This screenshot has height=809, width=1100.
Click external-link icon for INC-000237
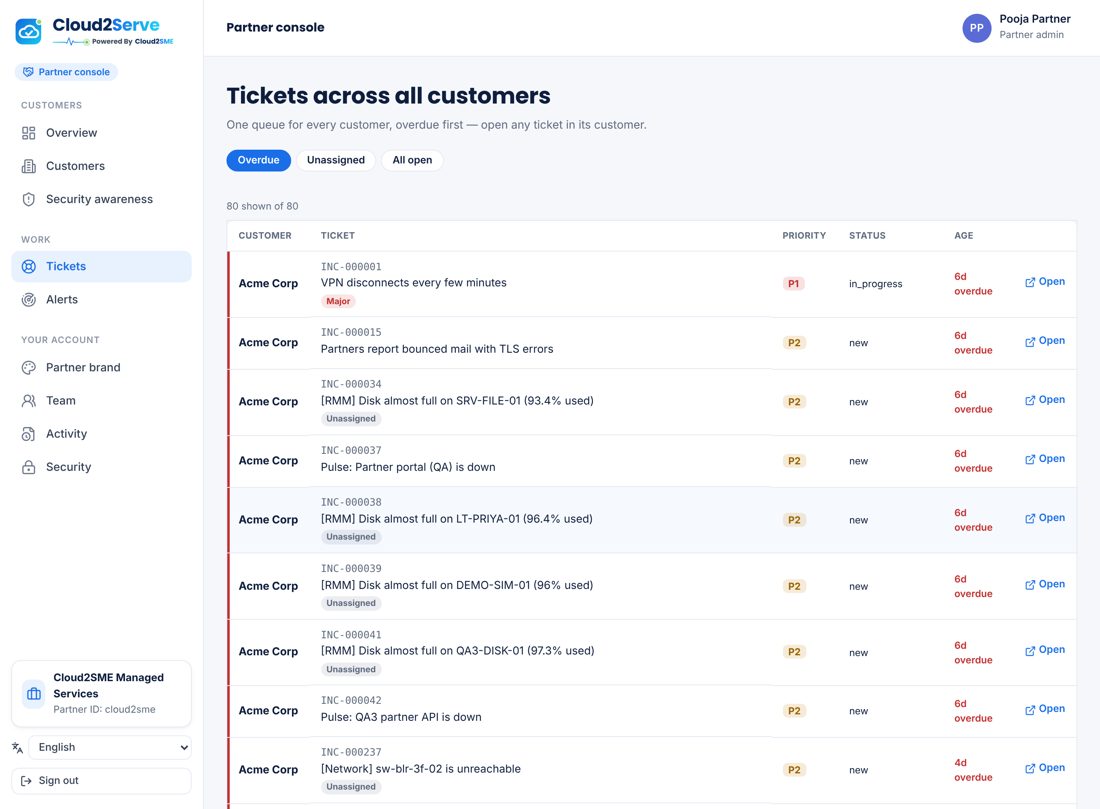pyautogui.click(x=1030, y=769)
